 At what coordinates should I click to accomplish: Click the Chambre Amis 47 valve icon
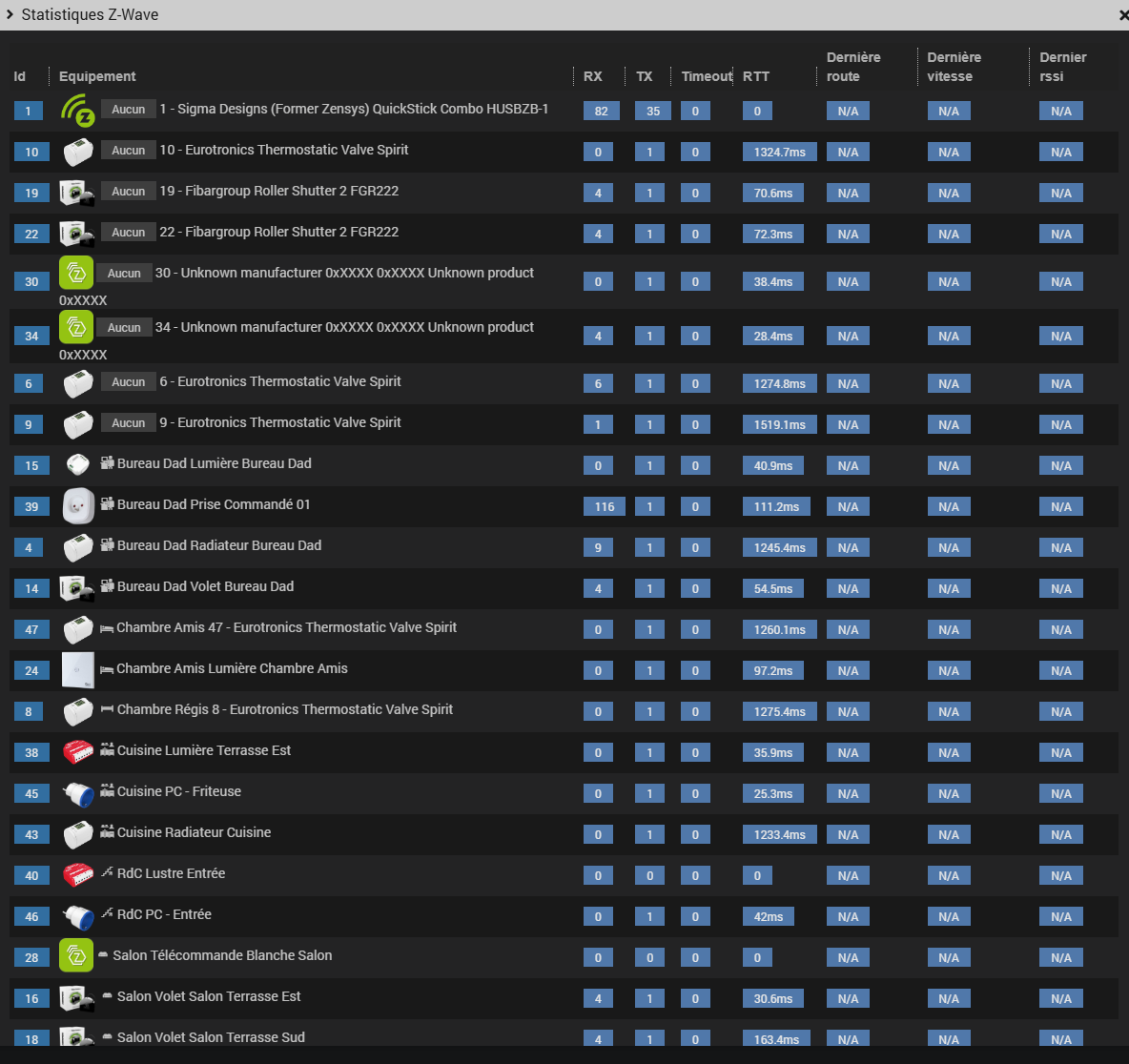click(x=78, y=629)
